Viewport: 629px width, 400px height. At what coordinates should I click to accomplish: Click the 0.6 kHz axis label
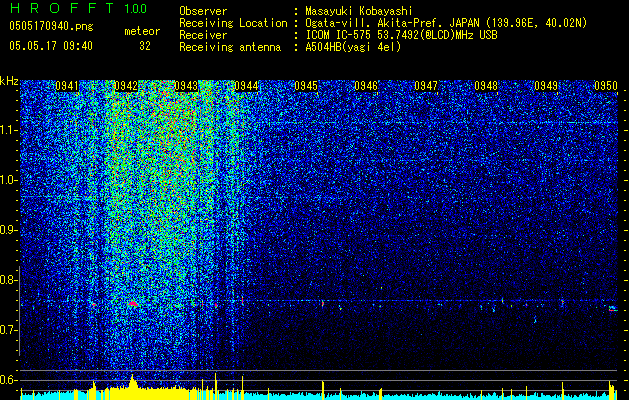click(x=8, y=380)
